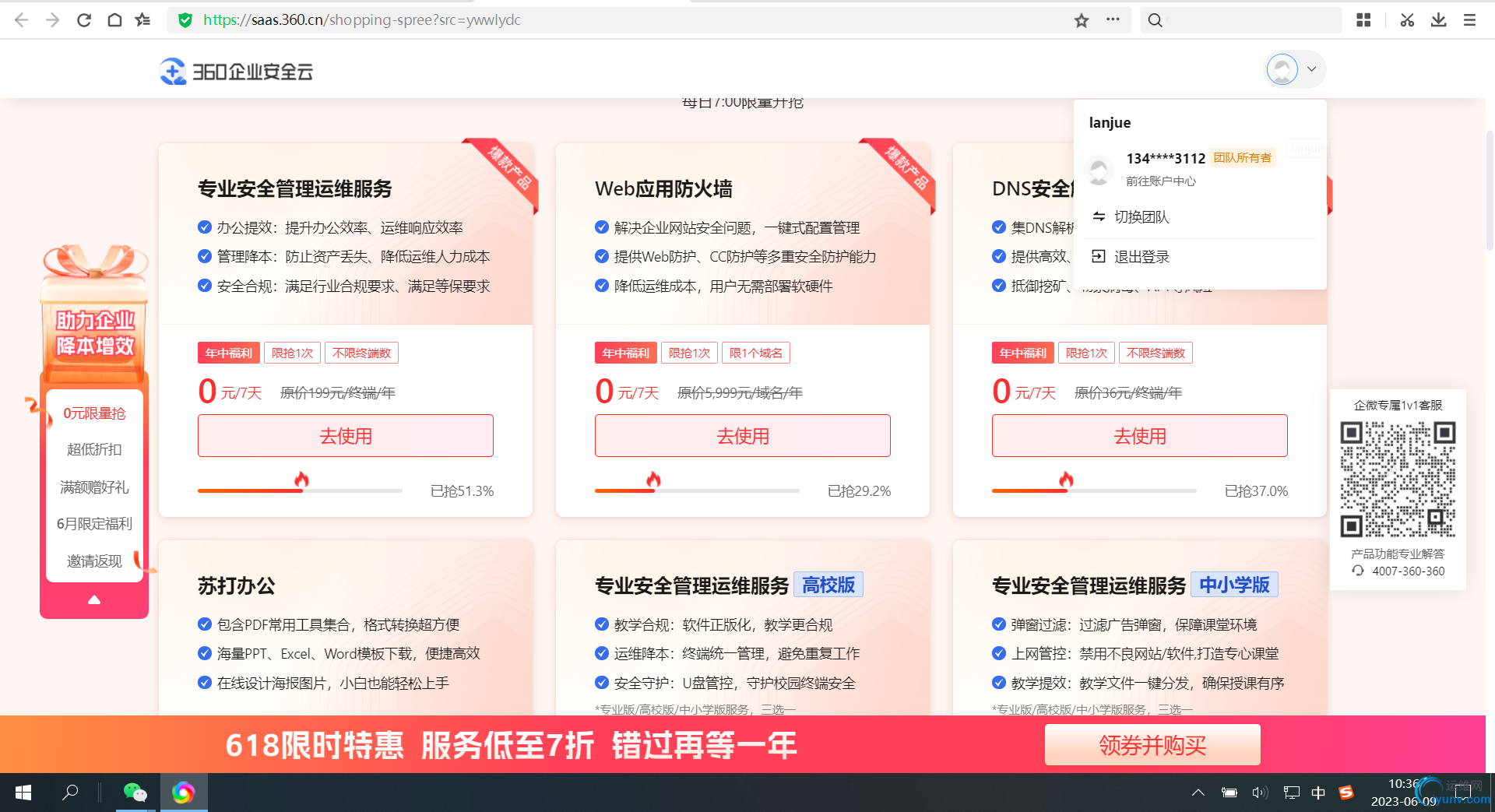Image resolution: width=1495 pixels, height=812 pixels.
Task: Click the 团队所有者 badge
Action: coord(1243,158)
